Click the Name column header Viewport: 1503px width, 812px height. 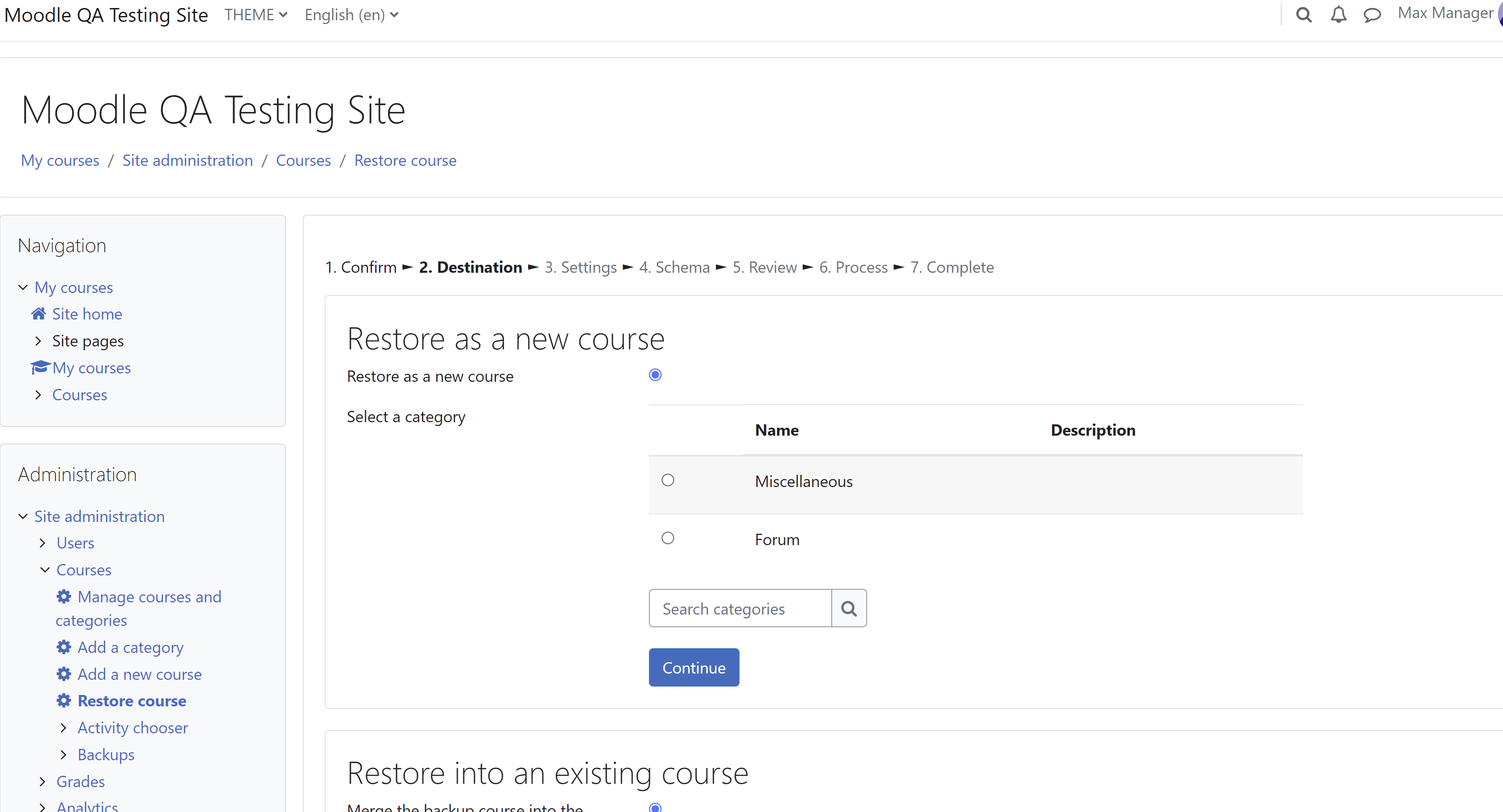click(x=777, y=431)
